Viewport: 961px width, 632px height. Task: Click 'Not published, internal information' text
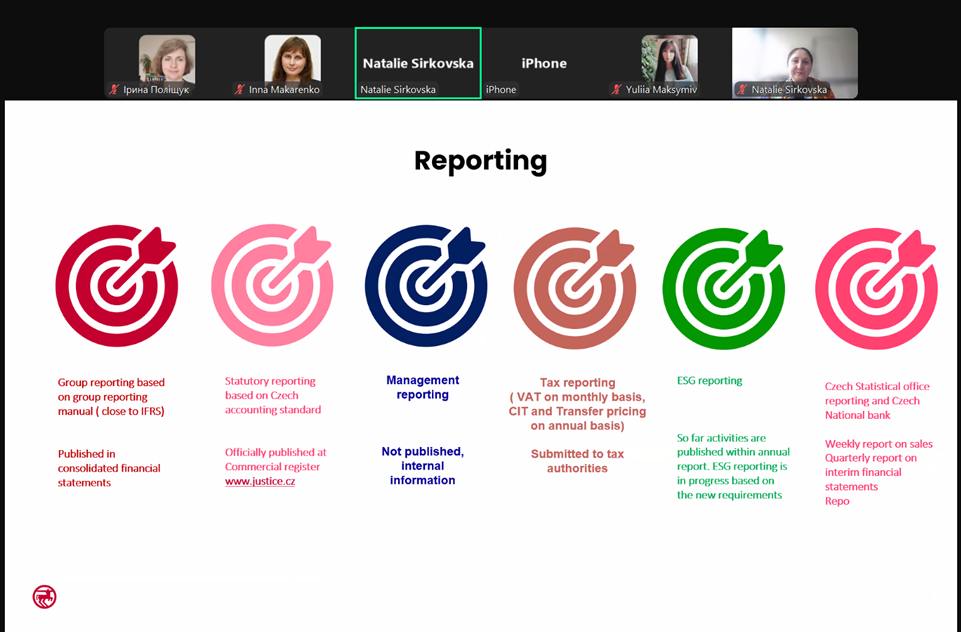pos(422,466)
